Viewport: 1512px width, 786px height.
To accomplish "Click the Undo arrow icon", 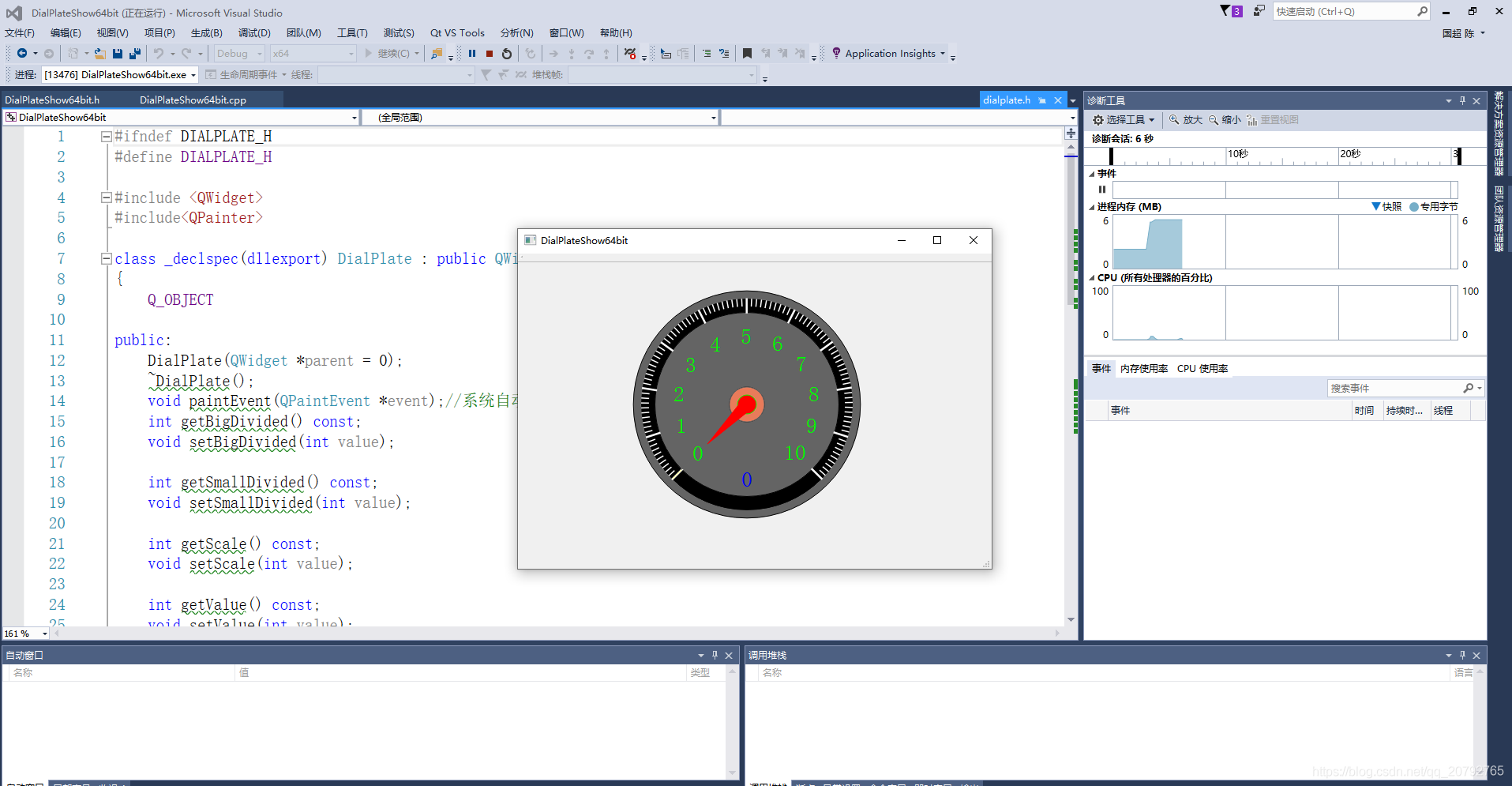I will (x=159, y=54).
